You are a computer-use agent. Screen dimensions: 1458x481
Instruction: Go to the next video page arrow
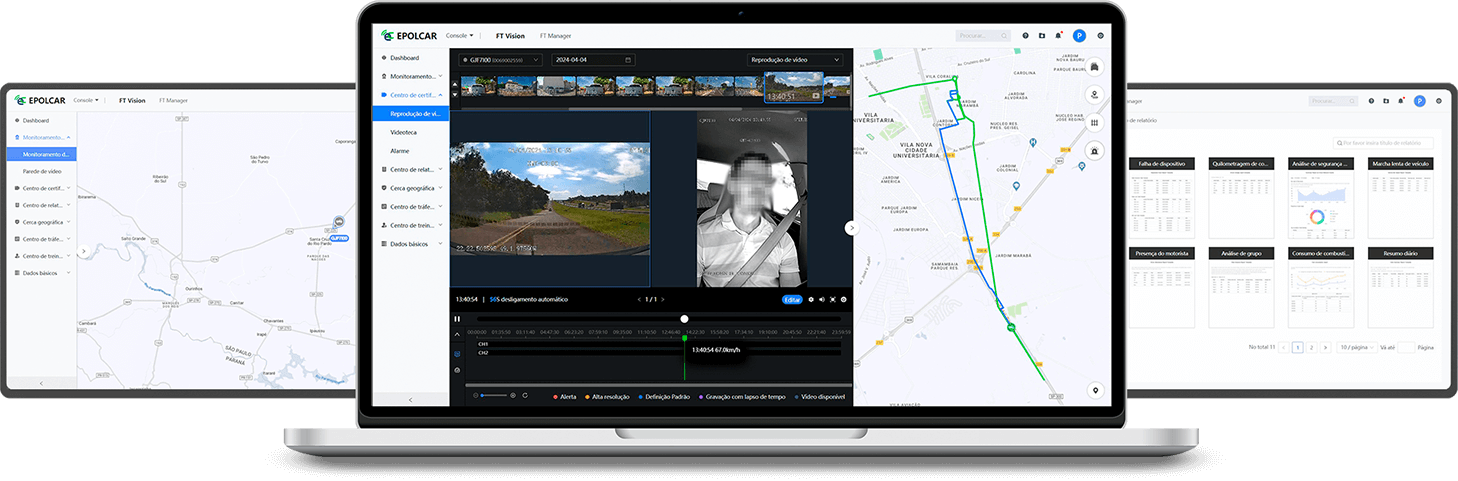point(663,299)
